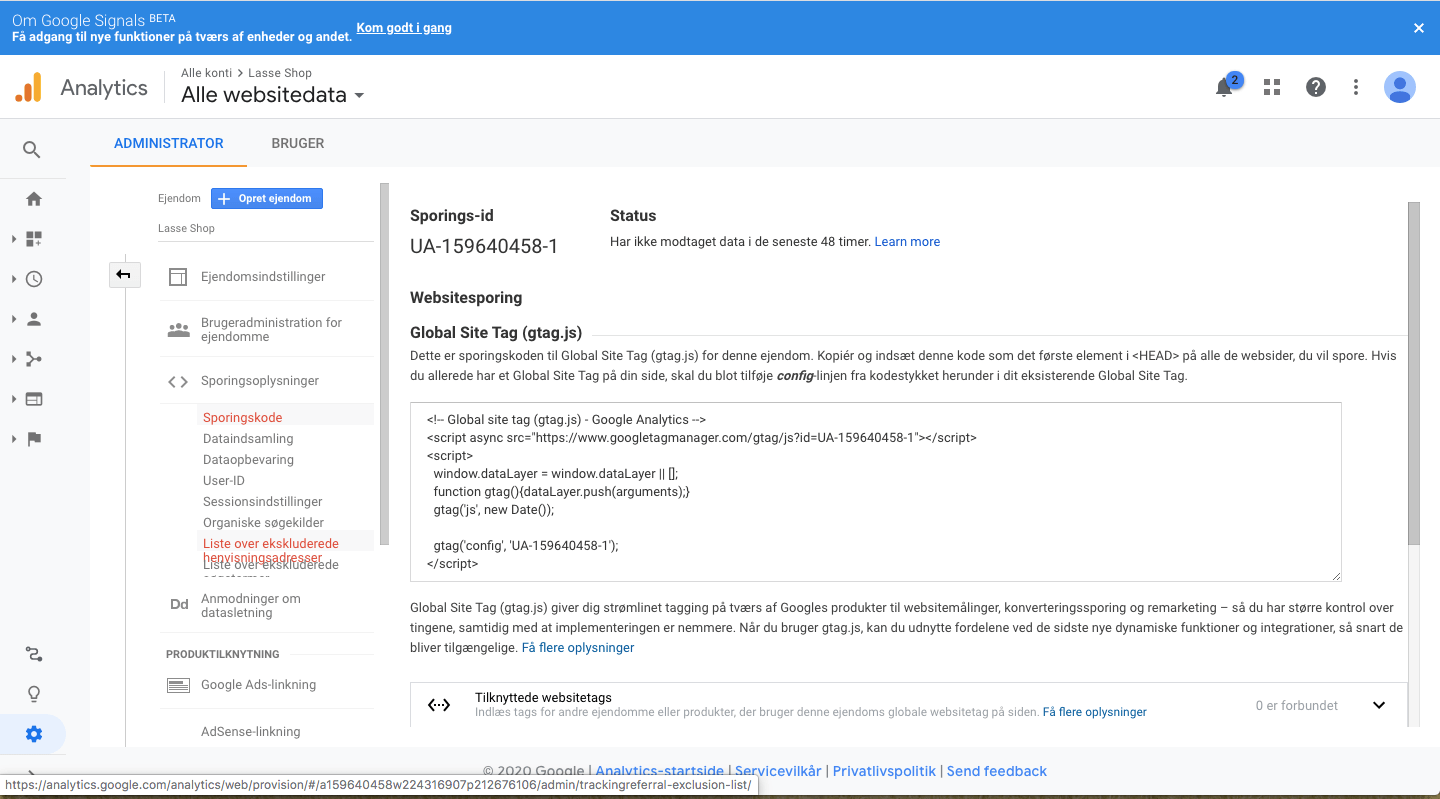The height and width of the screenshot is (799, 1440).
Task: Select Dataindsamling submenu item
Action: [x=248, y=438]
